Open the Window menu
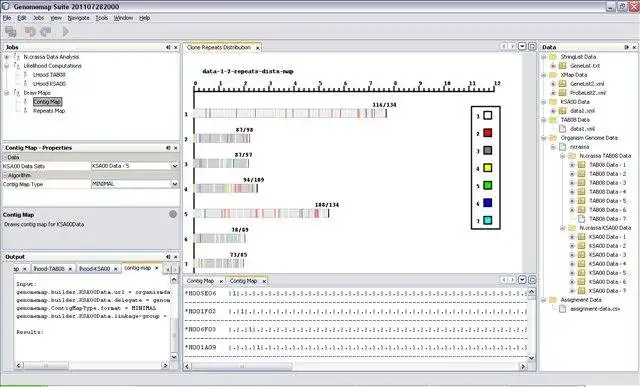The width and height of the screenshot is (640, 387). (x=123, y=18)
